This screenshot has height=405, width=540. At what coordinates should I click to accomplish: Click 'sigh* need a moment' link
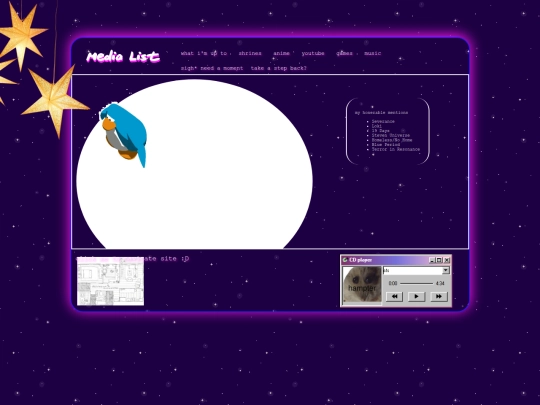(x=212, y=68)
